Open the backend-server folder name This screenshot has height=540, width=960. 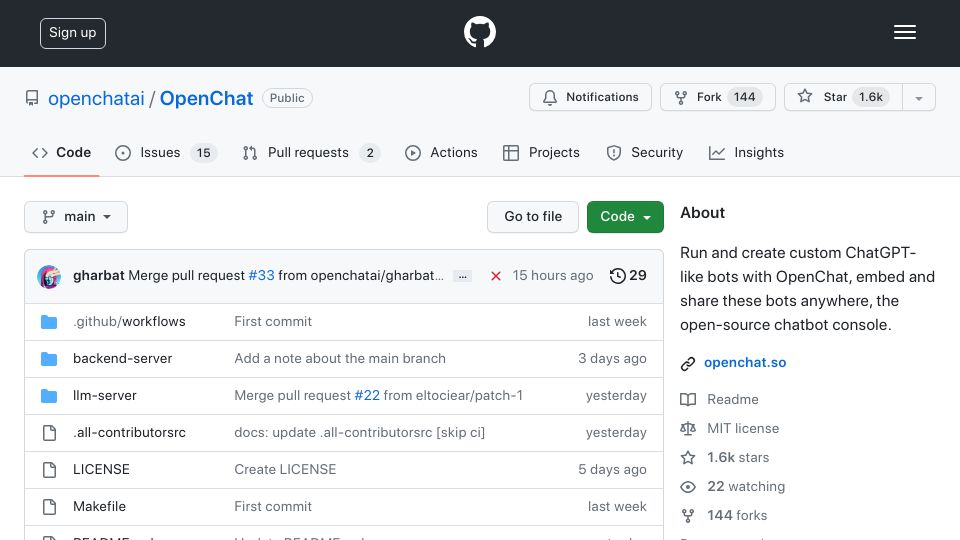click(122, 359)
